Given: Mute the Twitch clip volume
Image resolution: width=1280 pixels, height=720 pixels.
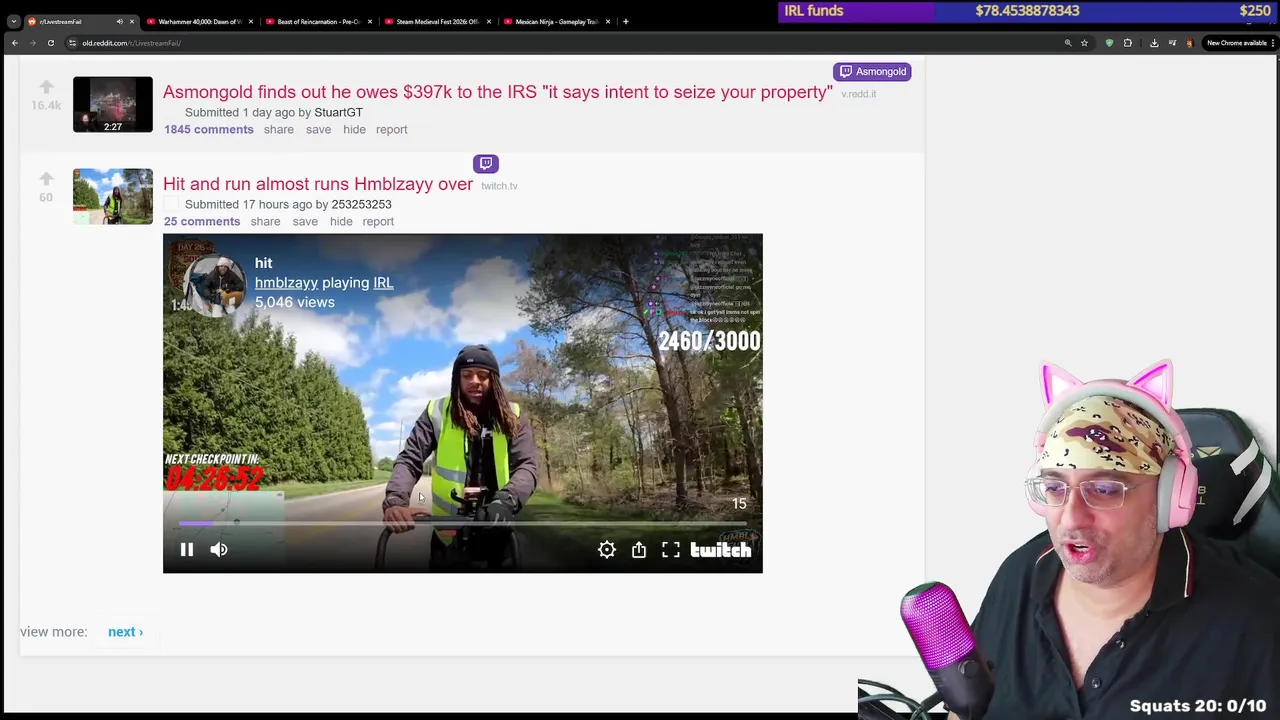Looking at the screenshot, I should pyautogui.click(x=219, y=550).
